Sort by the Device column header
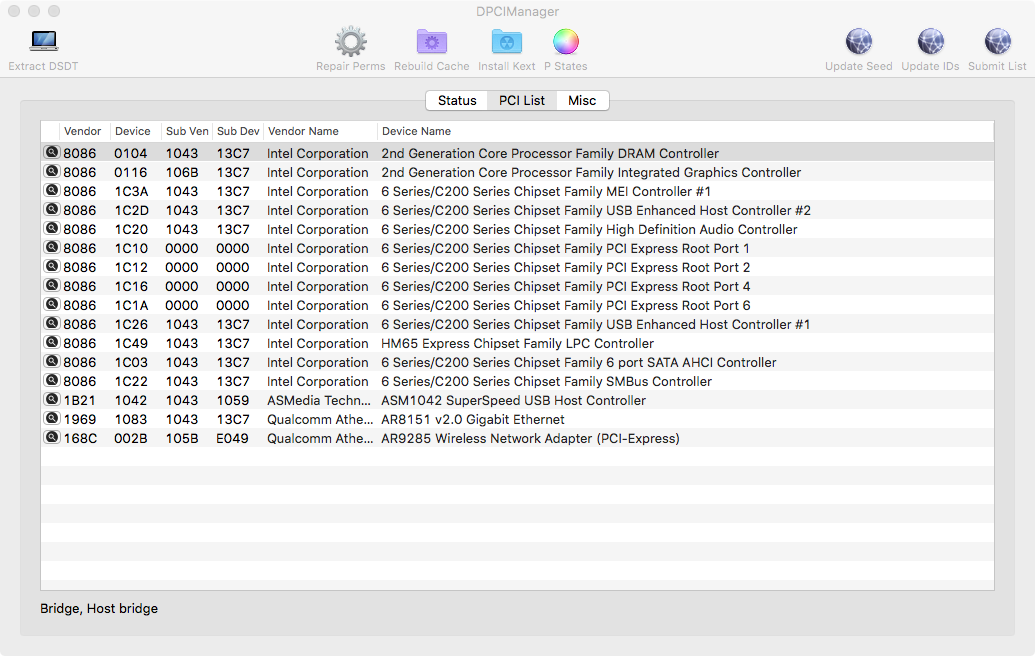Screen dimensions: 1035x656 pos(133,131)
